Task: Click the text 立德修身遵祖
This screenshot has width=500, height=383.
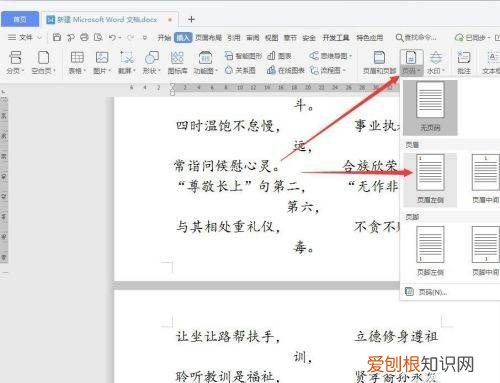Action: (x=396, y=337)
